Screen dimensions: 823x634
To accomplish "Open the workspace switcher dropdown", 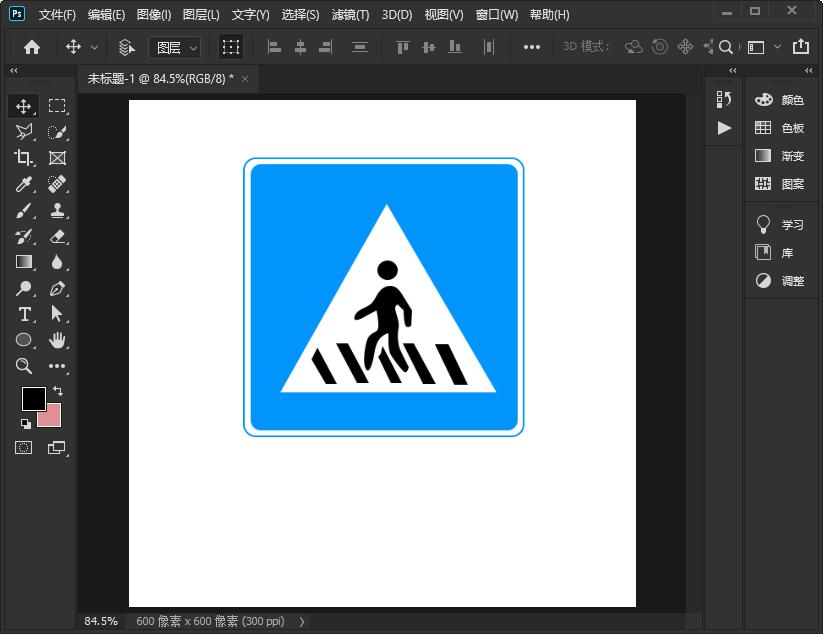I will 761,47.
